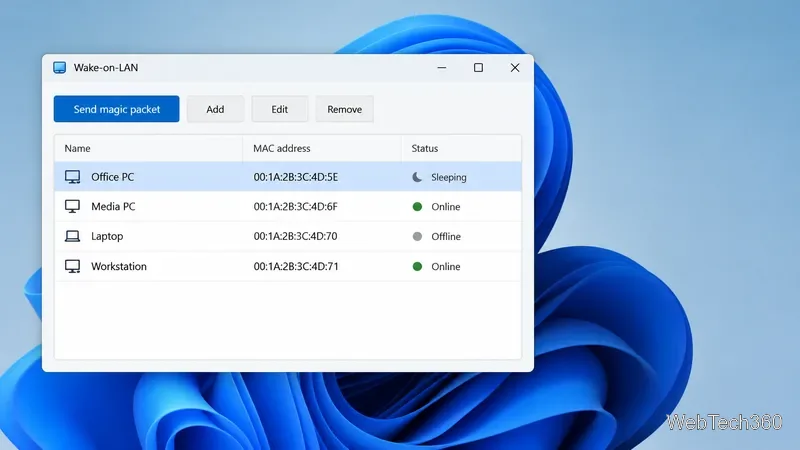800x450 pixels.
Task: Select the Office PC monitor icon
Action: click(x=72, y=177)
